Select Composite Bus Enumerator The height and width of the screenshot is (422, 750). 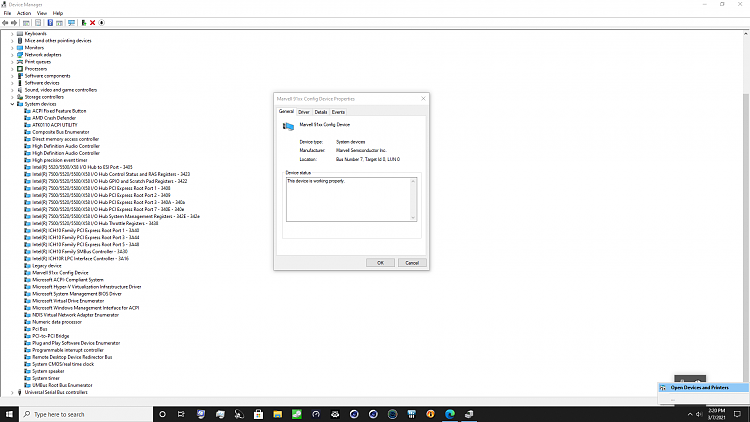(61, 132)
